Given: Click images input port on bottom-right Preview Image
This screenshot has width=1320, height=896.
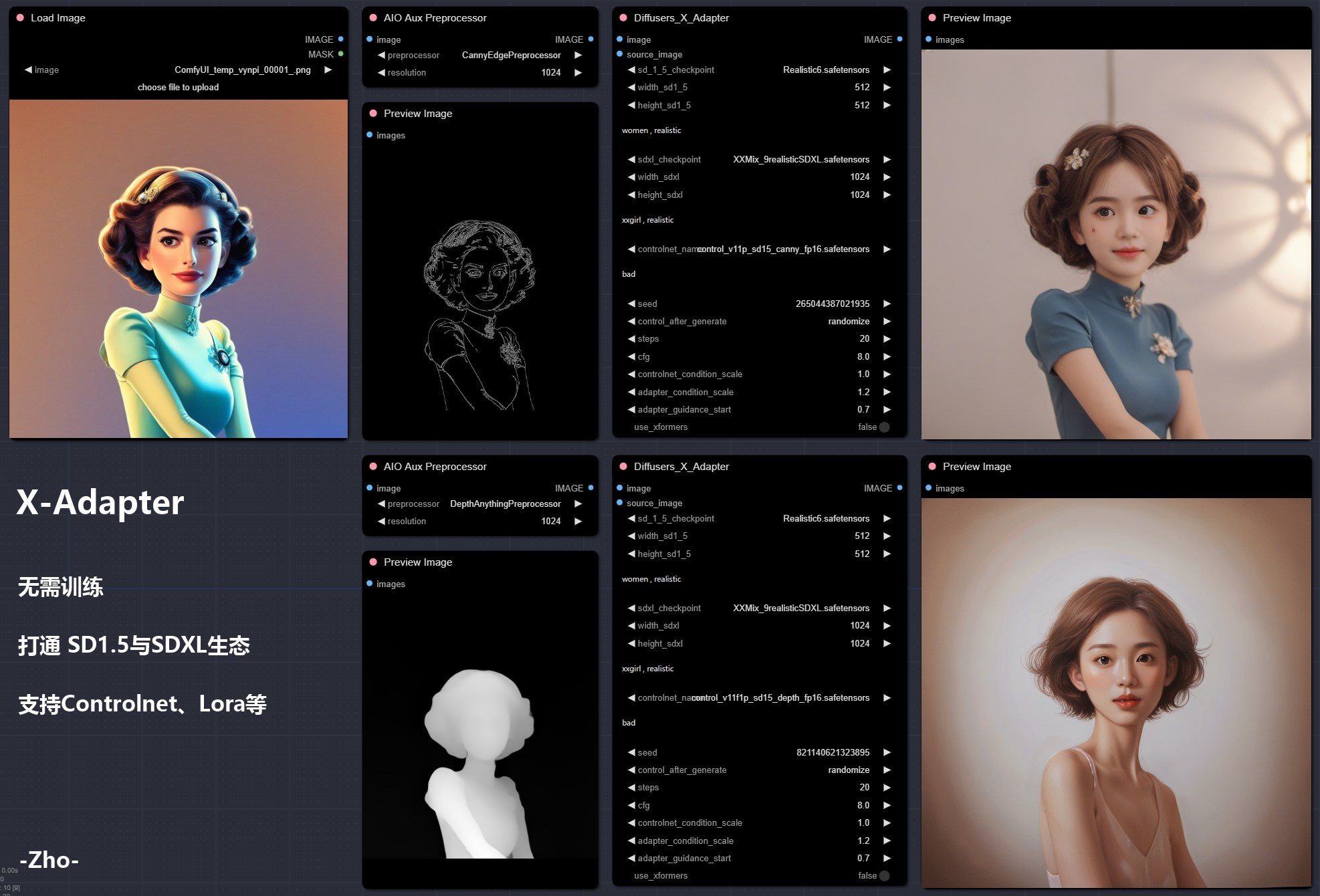Looking at the screenshot, I should tap(929, 488).
